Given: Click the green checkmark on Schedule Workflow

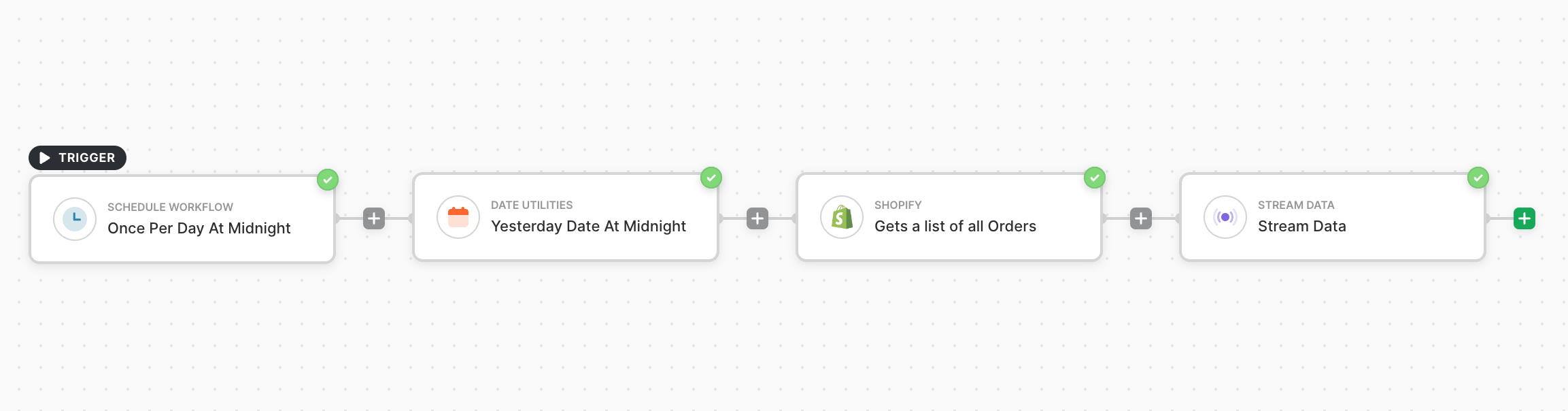Looking at the screenshot, I should [328, 180].
